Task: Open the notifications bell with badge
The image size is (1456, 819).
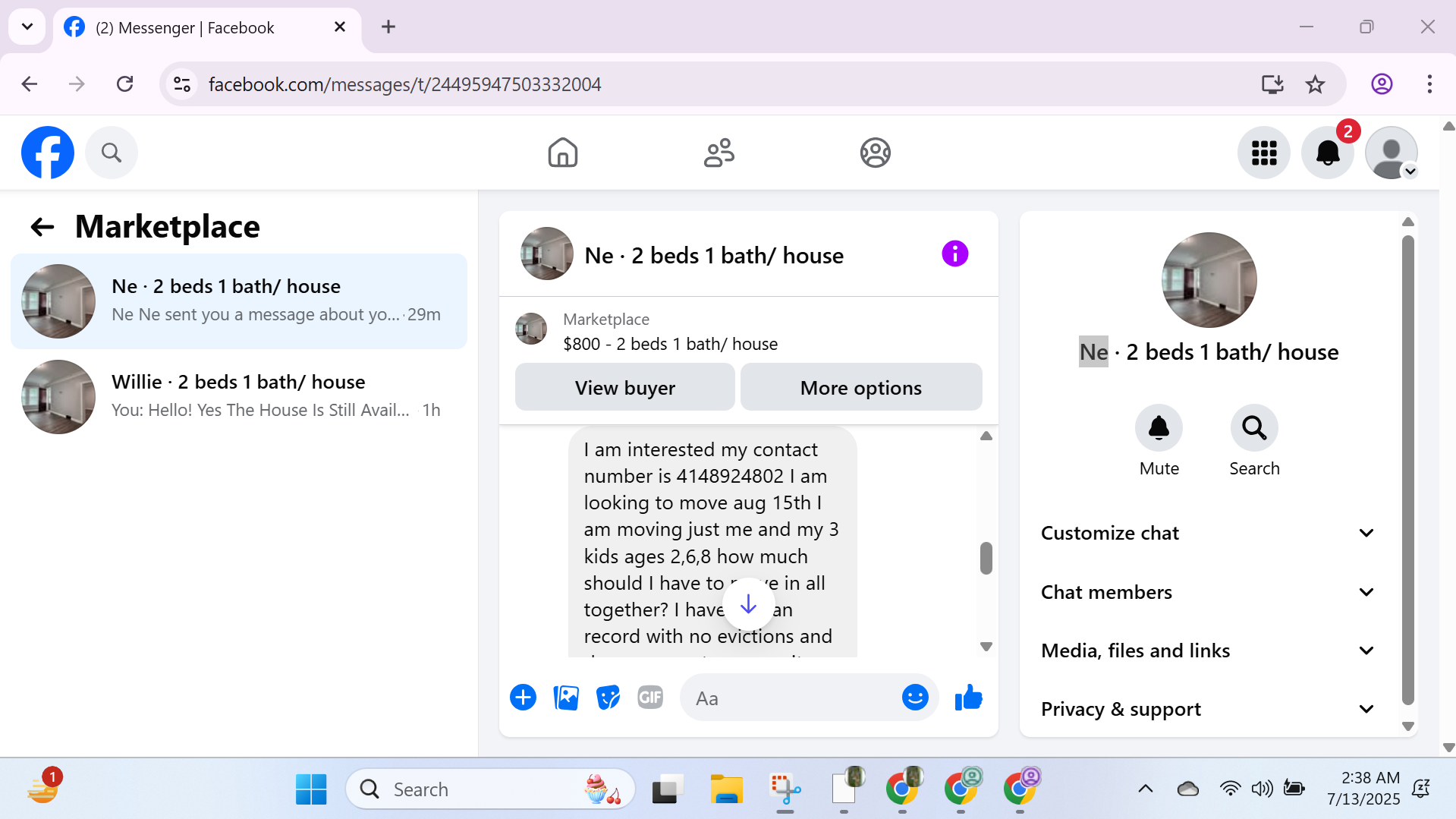Action: coord(1328,153)
